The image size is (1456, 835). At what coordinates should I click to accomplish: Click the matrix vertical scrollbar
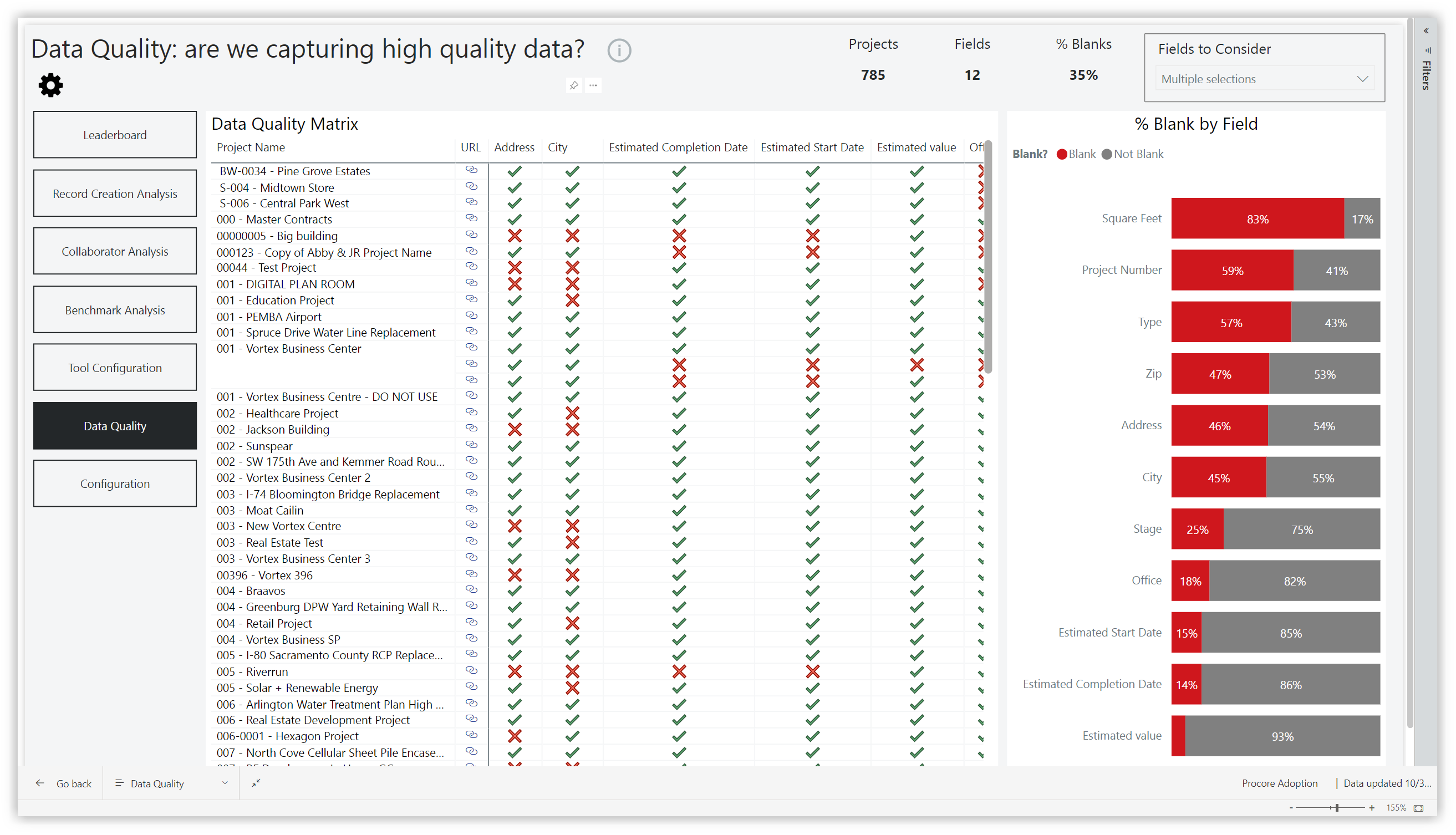(x=988, y=258)
